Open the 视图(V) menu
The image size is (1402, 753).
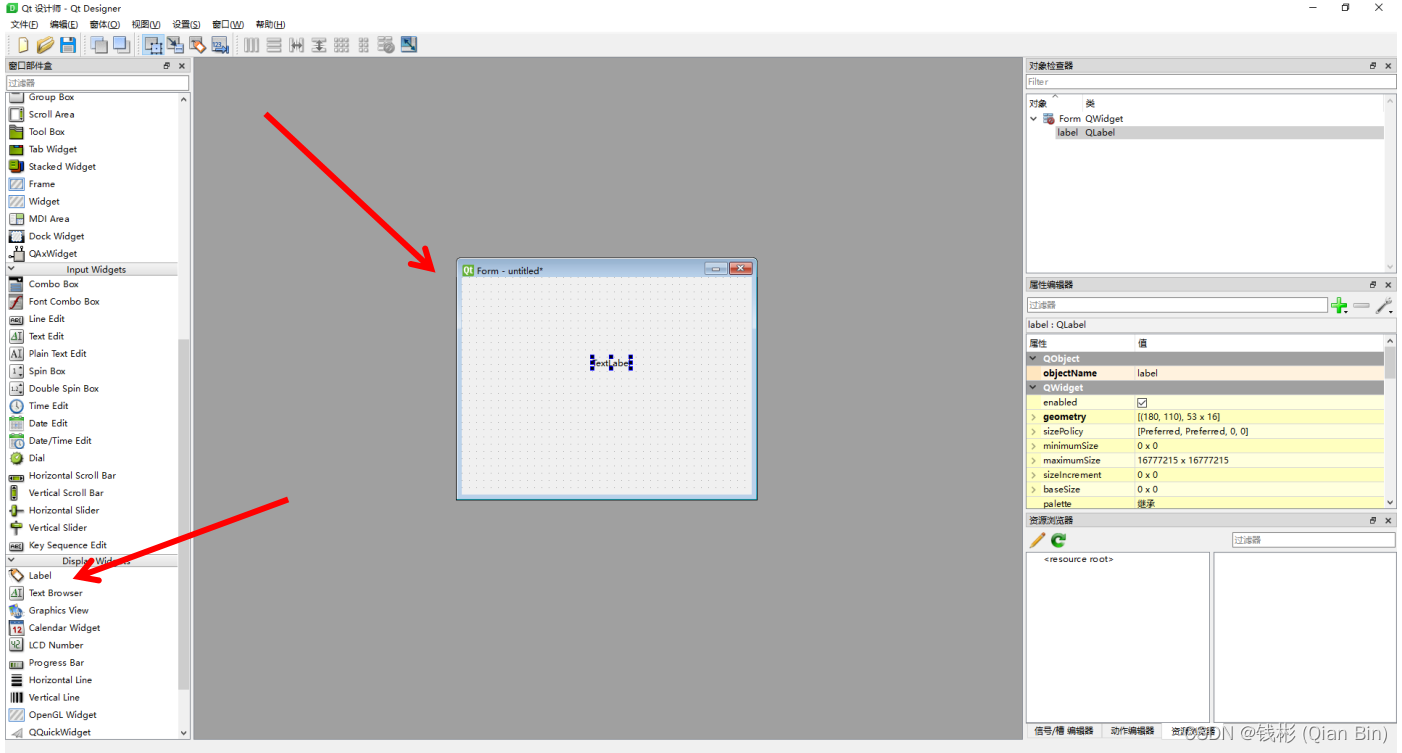click(x=146, y=24)
